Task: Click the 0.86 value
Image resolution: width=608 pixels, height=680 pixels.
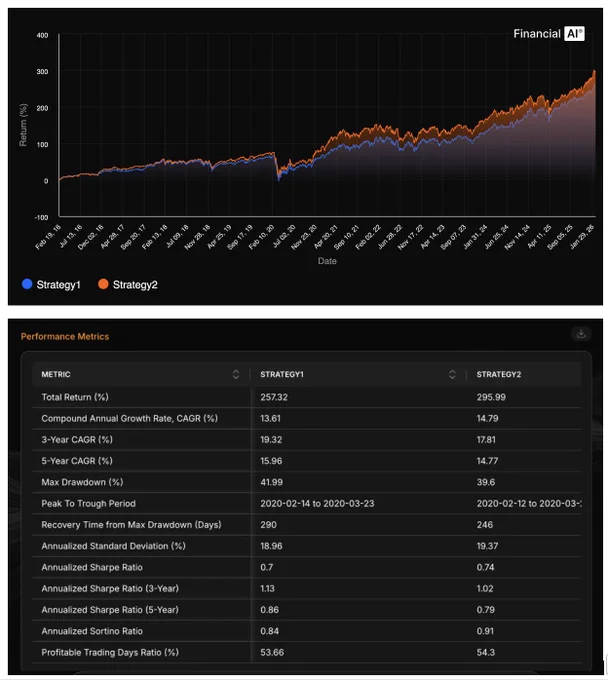Action: [x=269, y=610]
